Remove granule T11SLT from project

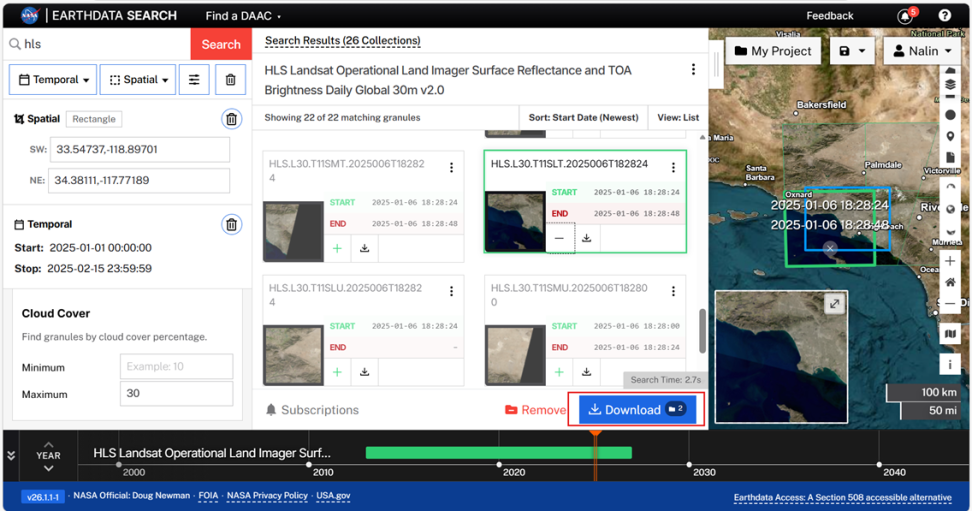click(560, 238)
